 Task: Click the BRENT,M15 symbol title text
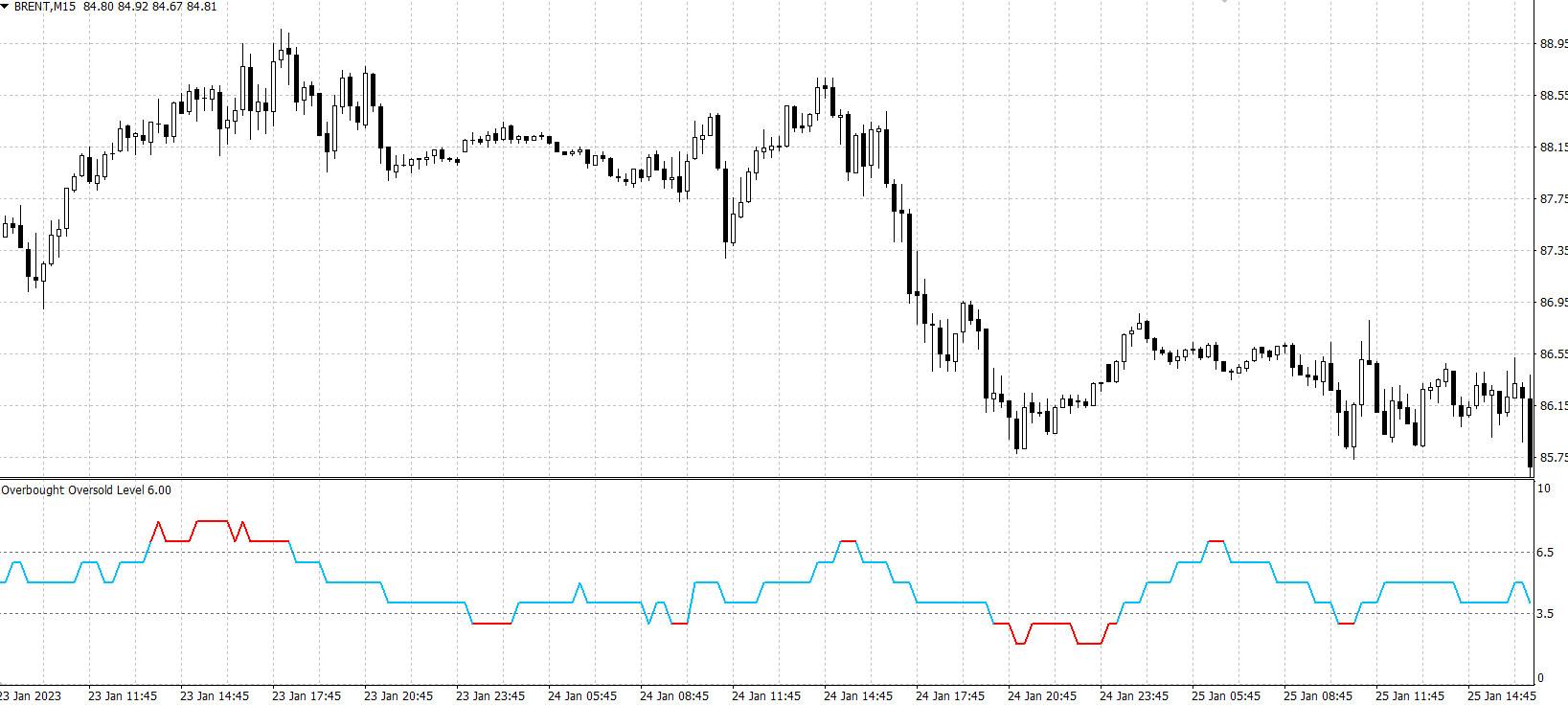[x=45, y=6]
